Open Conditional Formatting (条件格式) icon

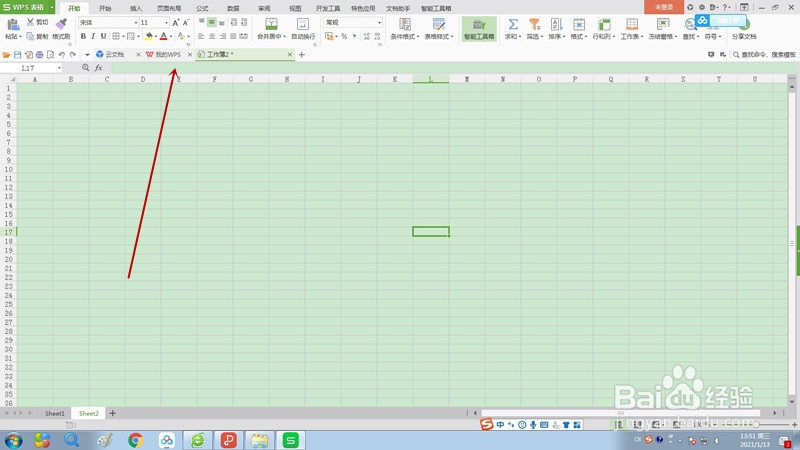[x=405, y=24]
